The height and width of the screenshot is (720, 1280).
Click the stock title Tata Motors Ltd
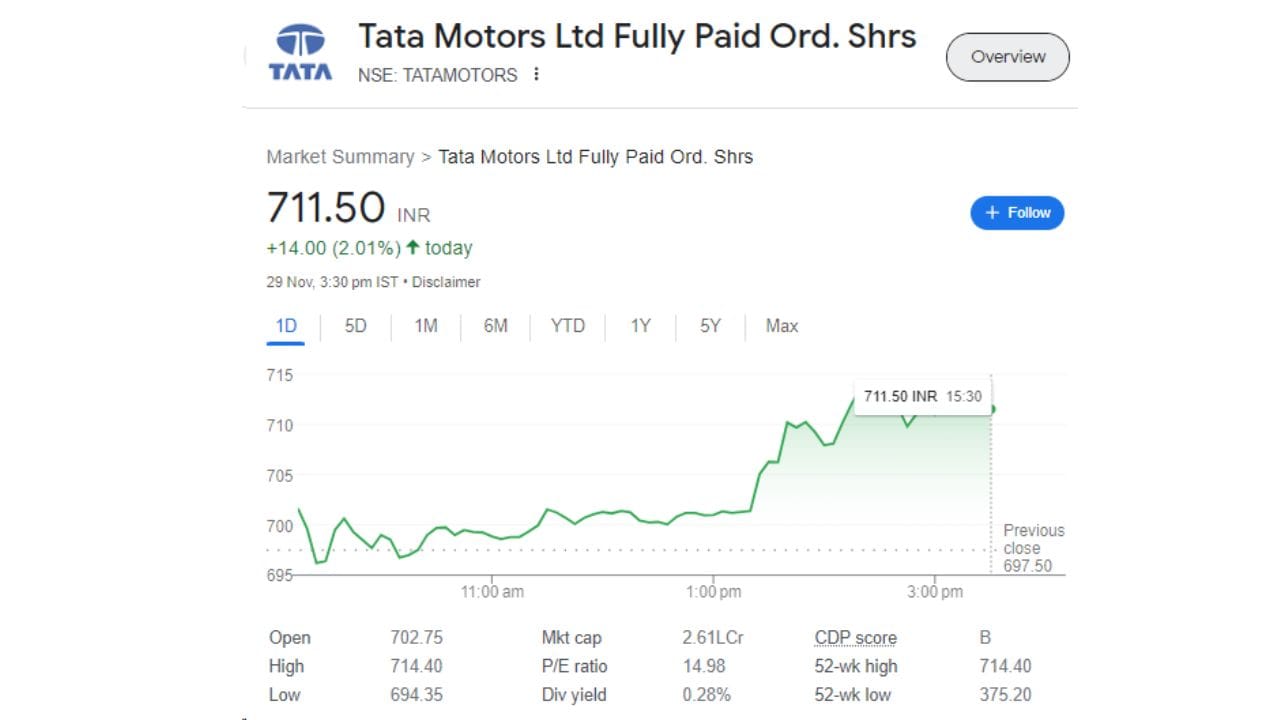(x=637, y=37)
